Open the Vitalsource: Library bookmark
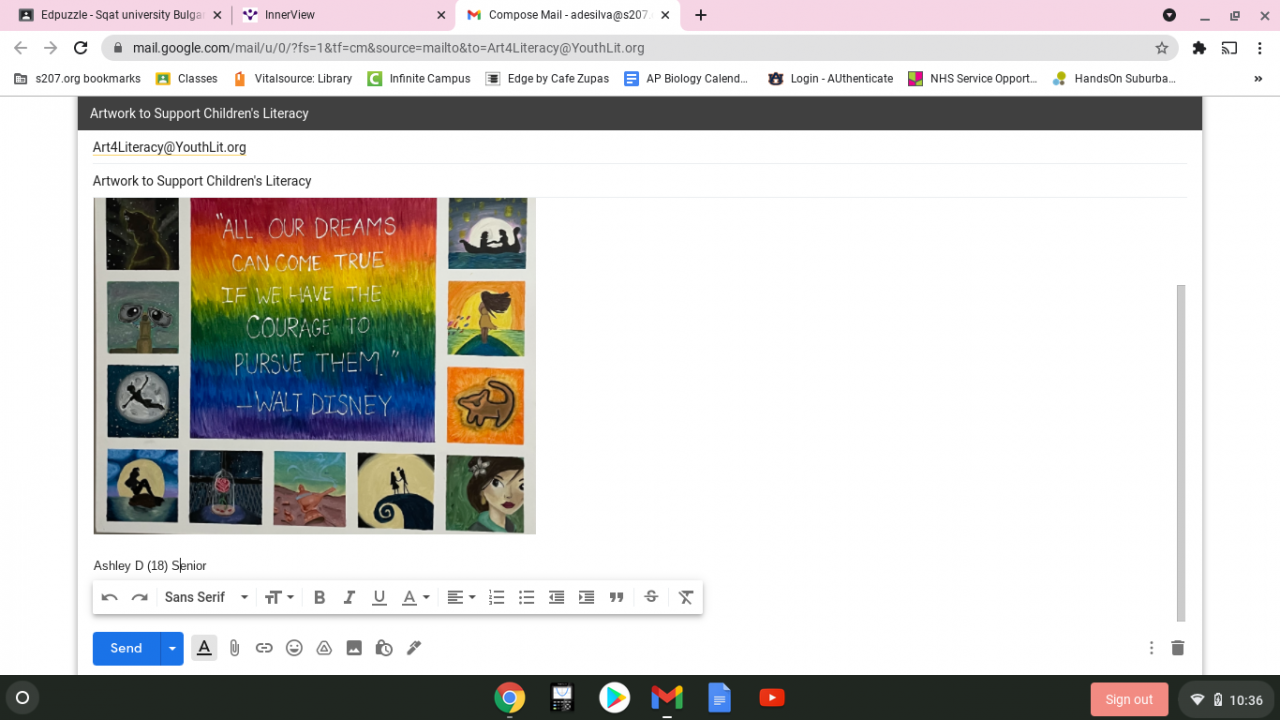 tap(292, 79)
